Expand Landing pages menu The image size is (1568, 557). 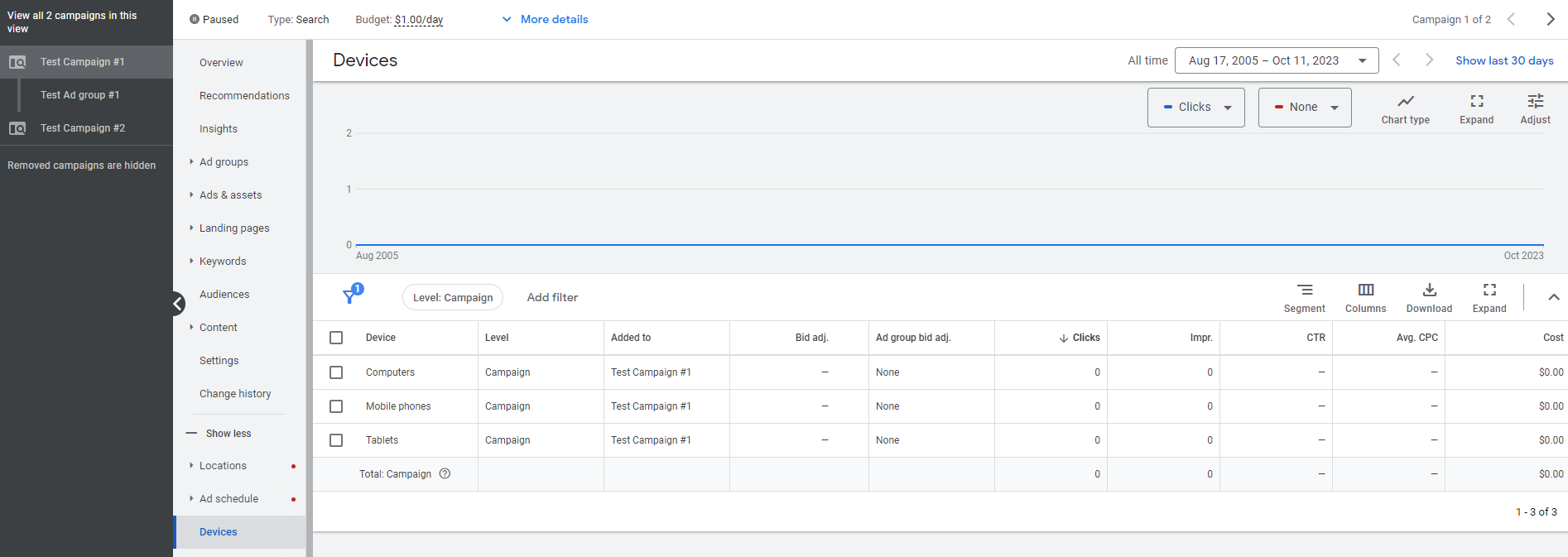[x=191, y=228]
